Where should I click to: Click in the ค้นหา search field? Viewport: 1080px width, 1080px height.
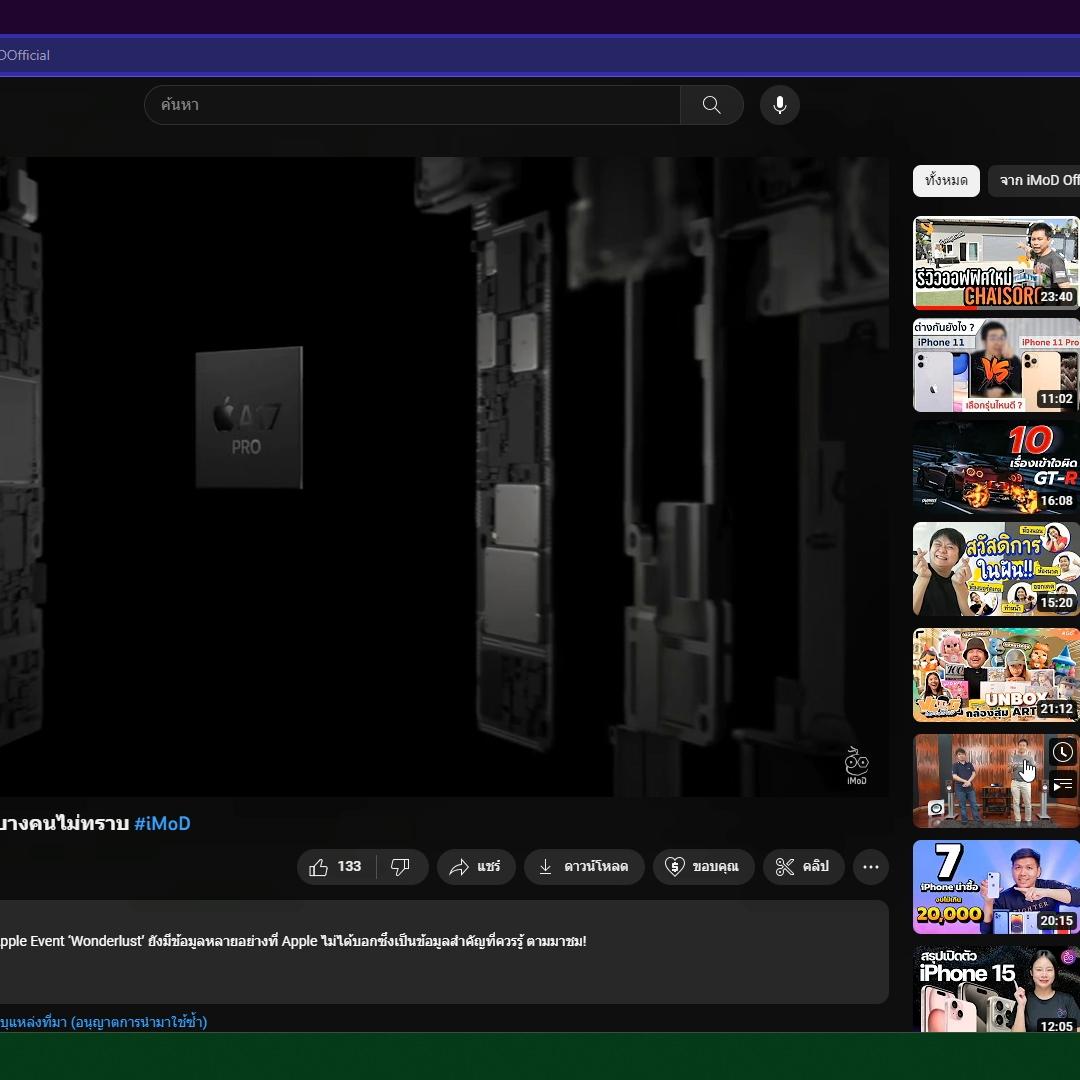pyautogui.click(x=412, y=105)
